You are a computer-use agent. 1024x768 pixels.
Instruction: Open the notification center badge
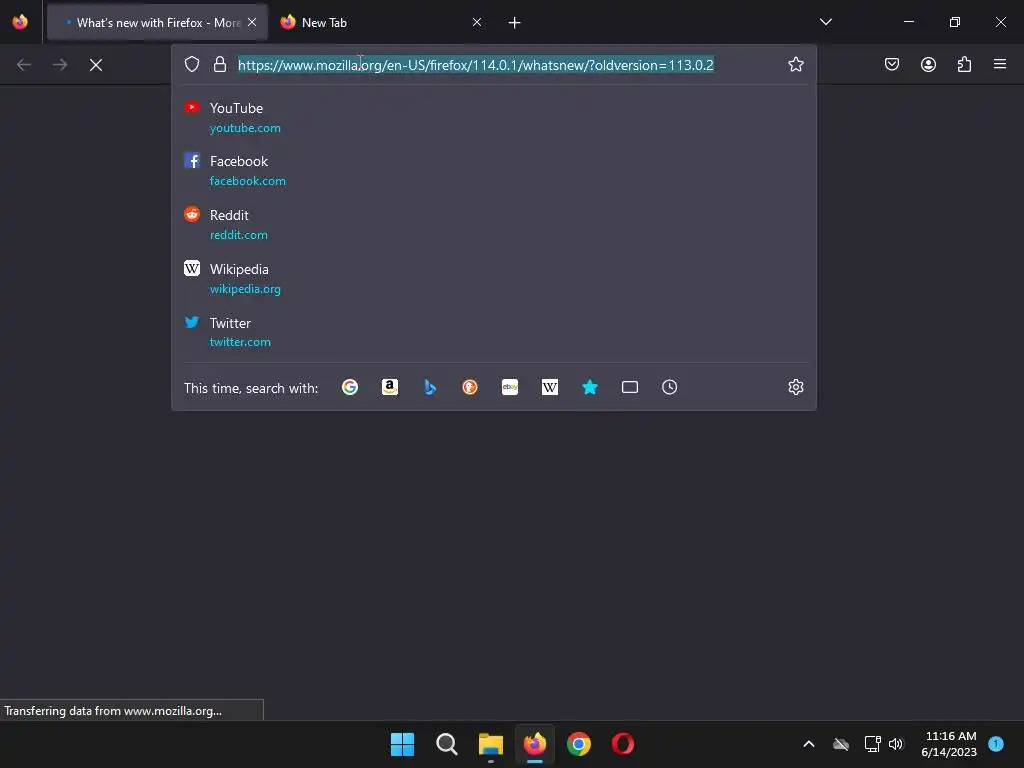click(996, 744)
